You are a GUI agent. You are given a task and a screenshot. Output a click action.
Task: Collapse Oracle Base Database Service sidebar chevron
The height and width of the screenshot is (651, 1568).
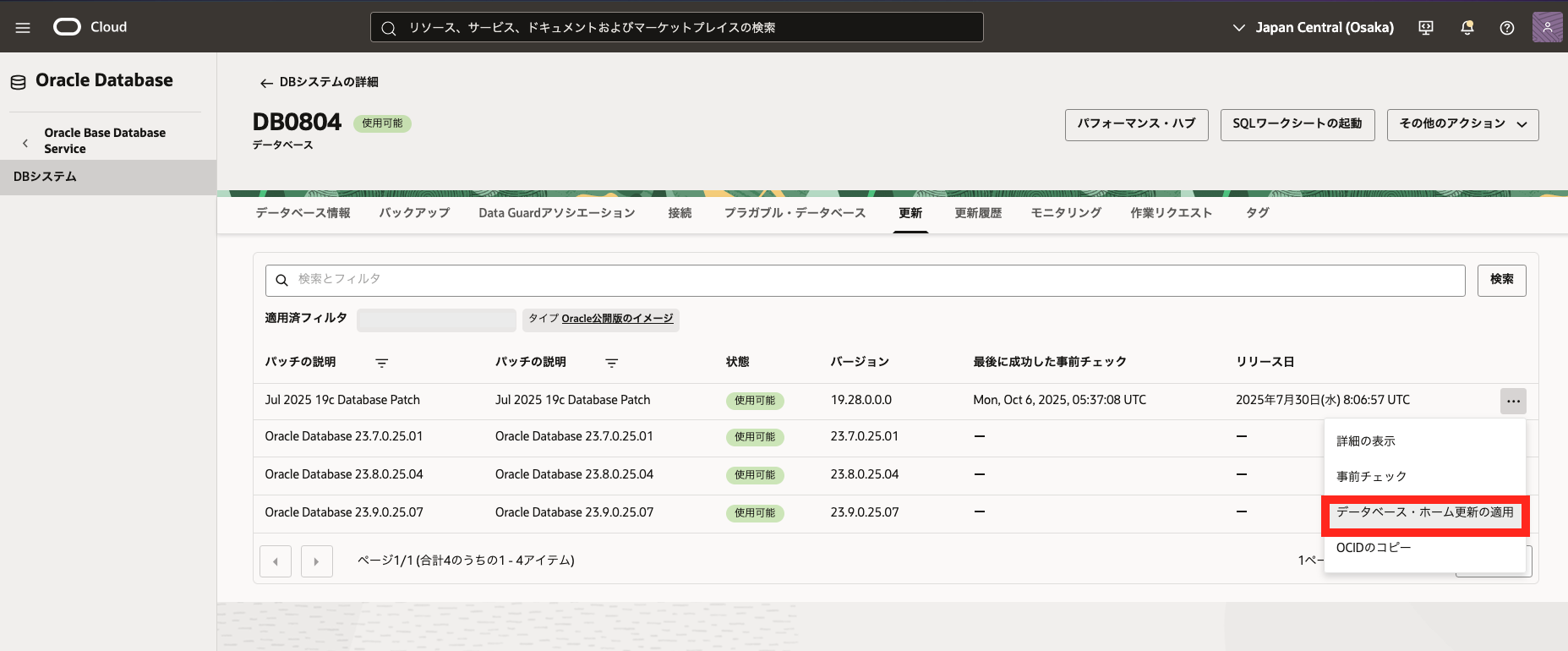click(x=25, y=143)
